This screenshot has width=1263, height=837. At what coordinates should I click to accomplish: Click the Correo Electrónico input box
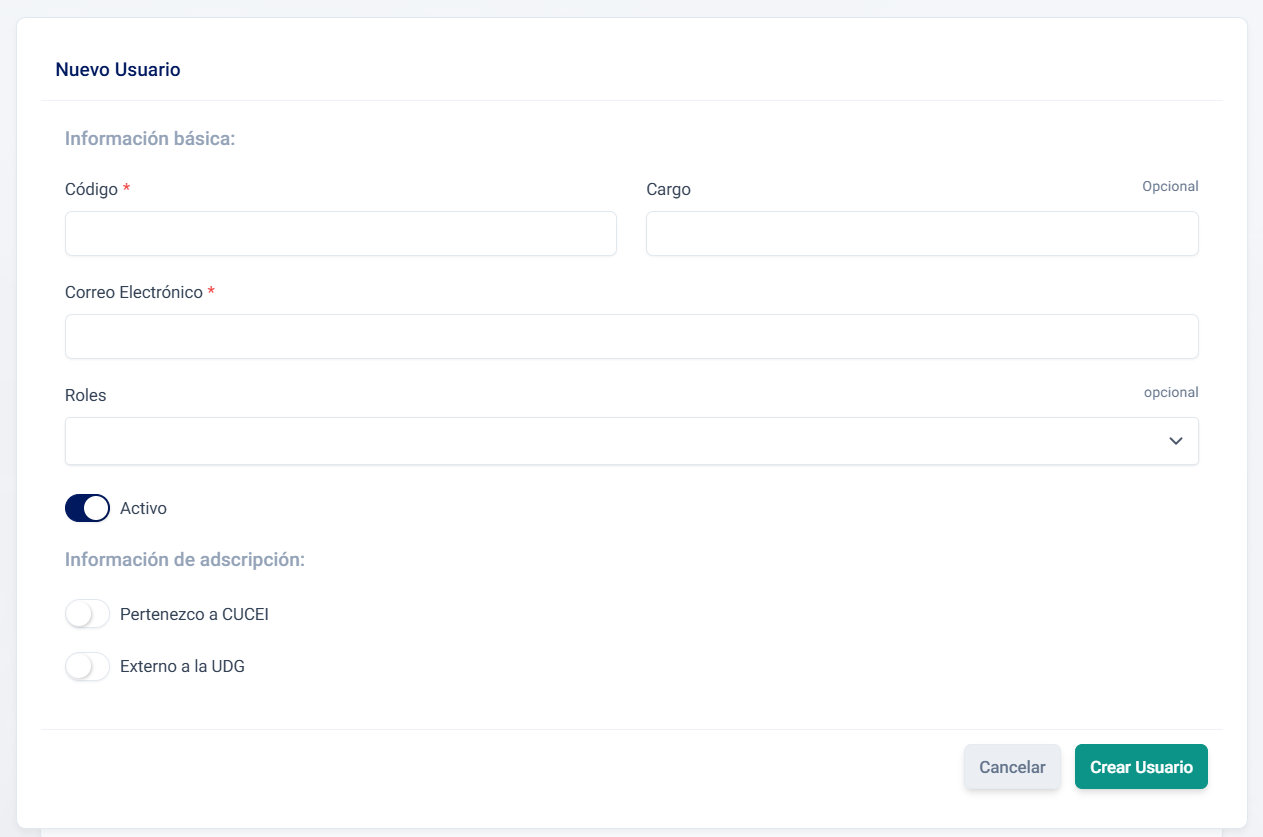(x=631, y=337)
